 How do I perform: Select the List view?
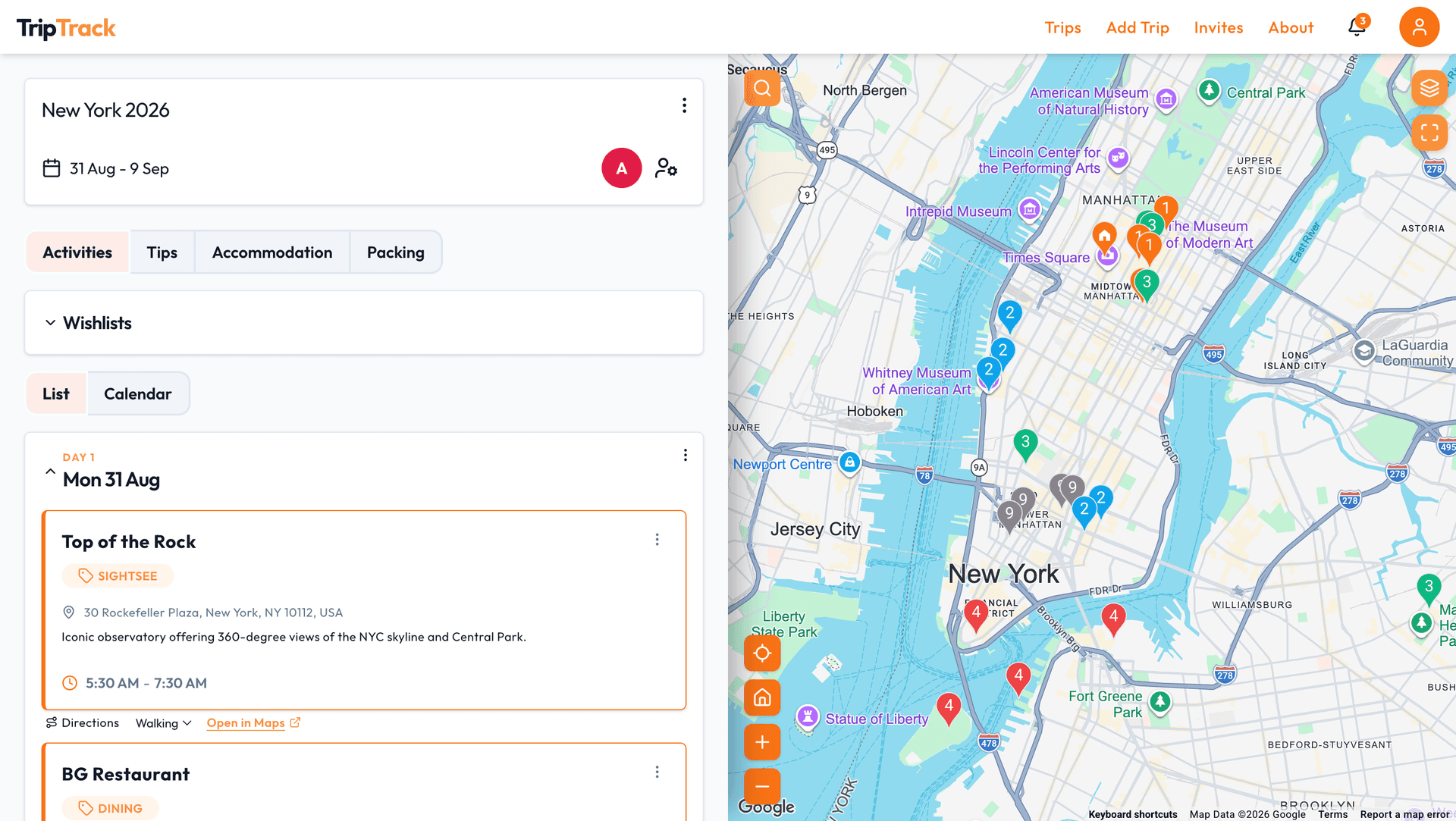point(56,393)
